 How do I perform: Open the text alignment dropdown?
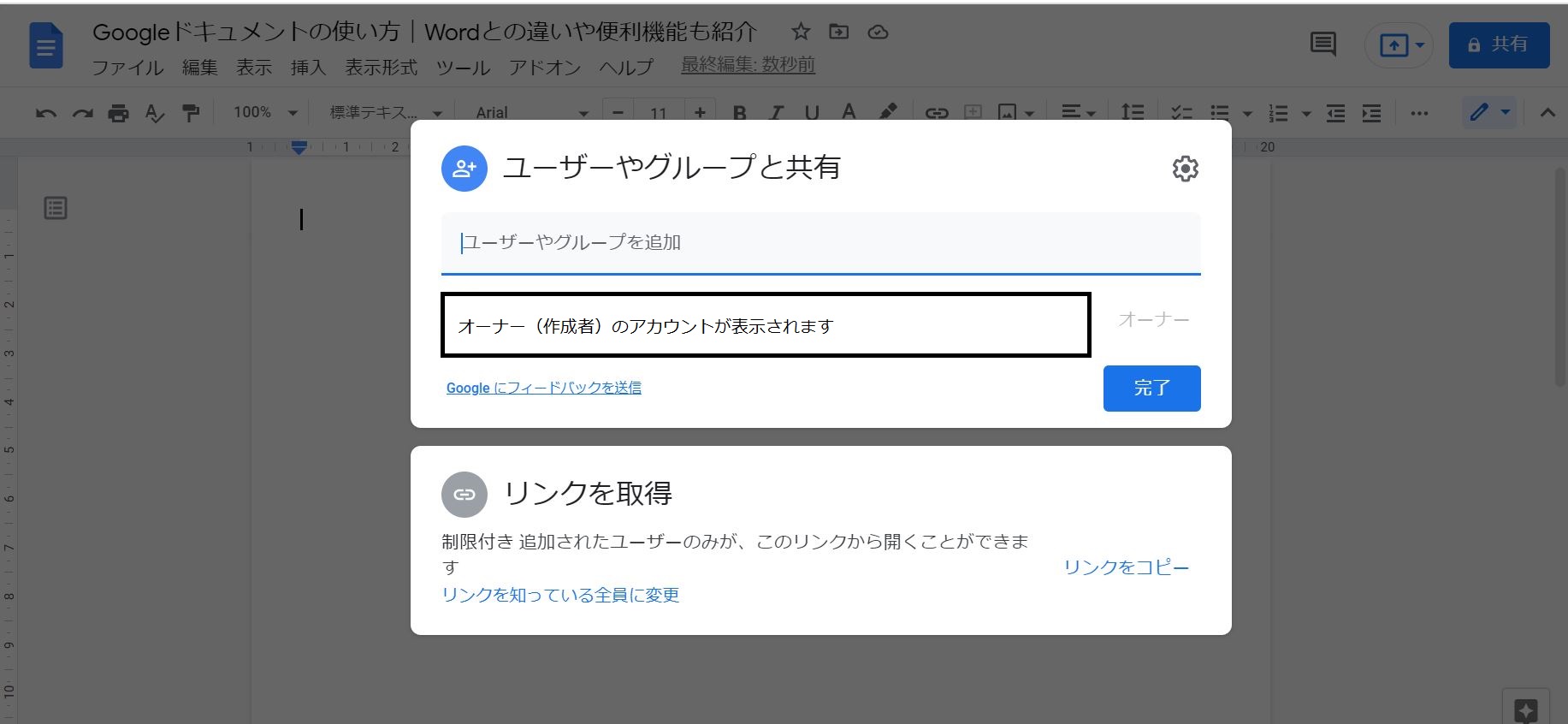coord(1078,113)
